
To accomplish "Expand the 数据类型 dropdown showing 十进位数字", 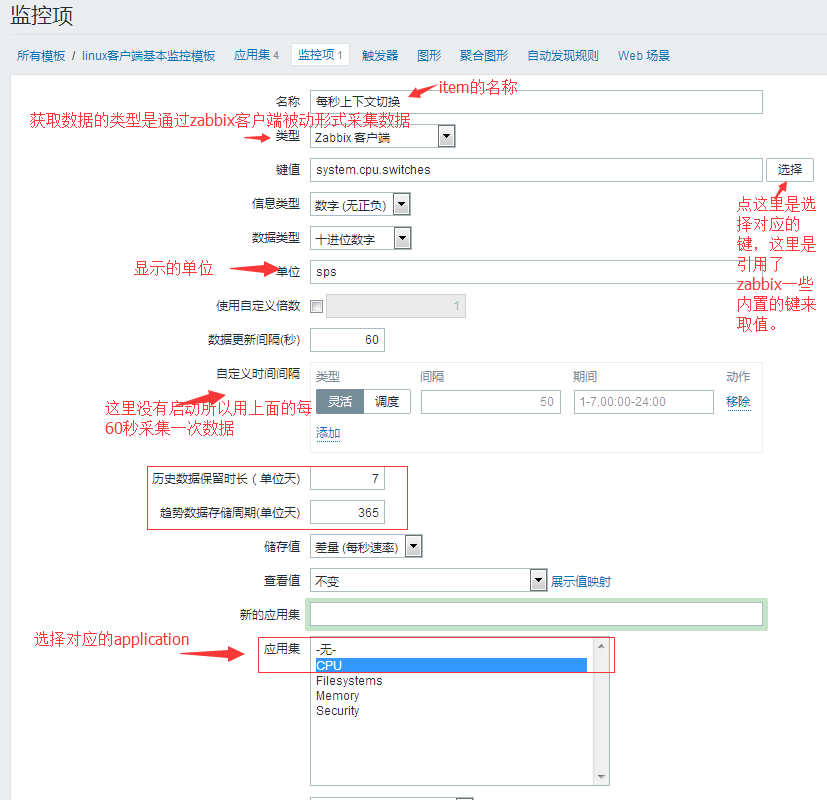I will 360,238.
